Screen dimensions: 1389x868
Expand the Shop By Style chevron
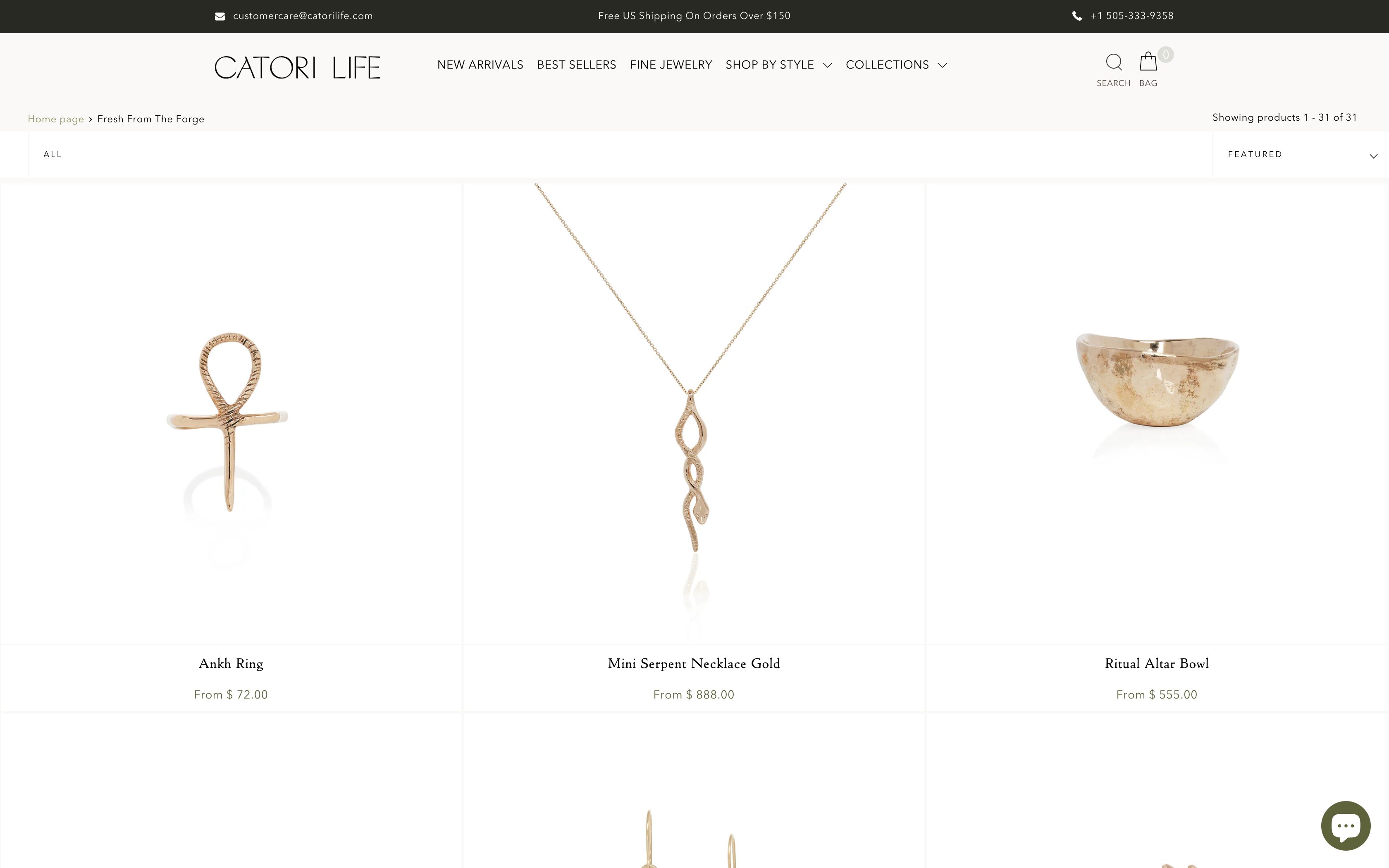coord(827,65)
